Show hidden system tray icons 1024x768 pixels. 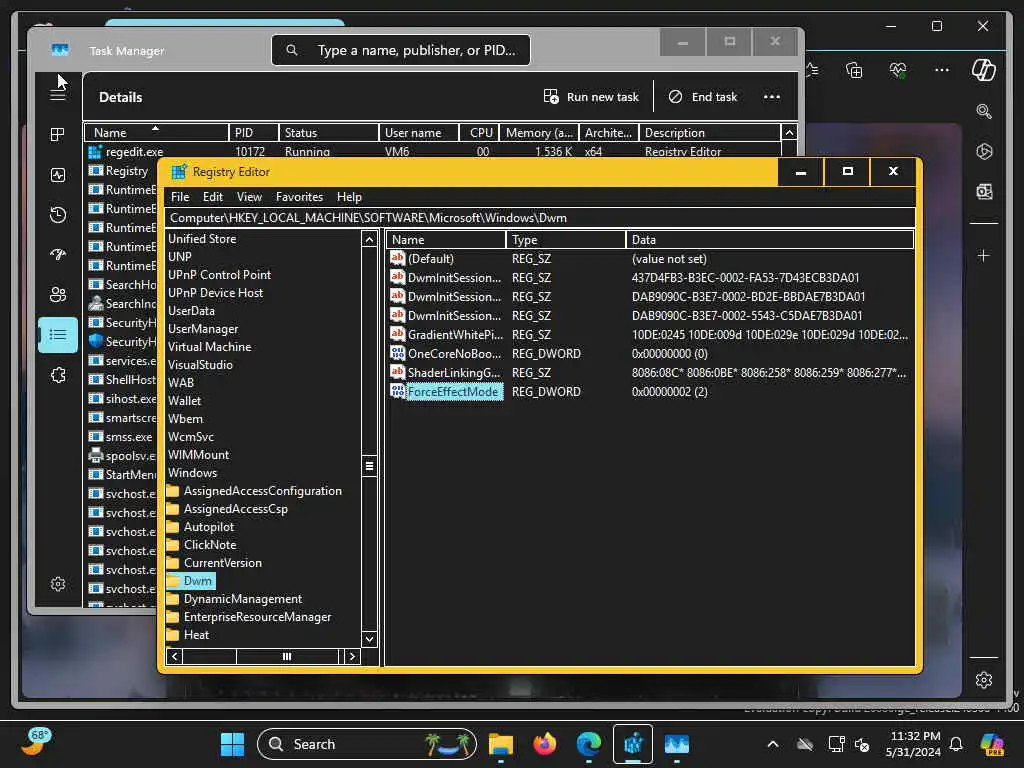point(773,744)
